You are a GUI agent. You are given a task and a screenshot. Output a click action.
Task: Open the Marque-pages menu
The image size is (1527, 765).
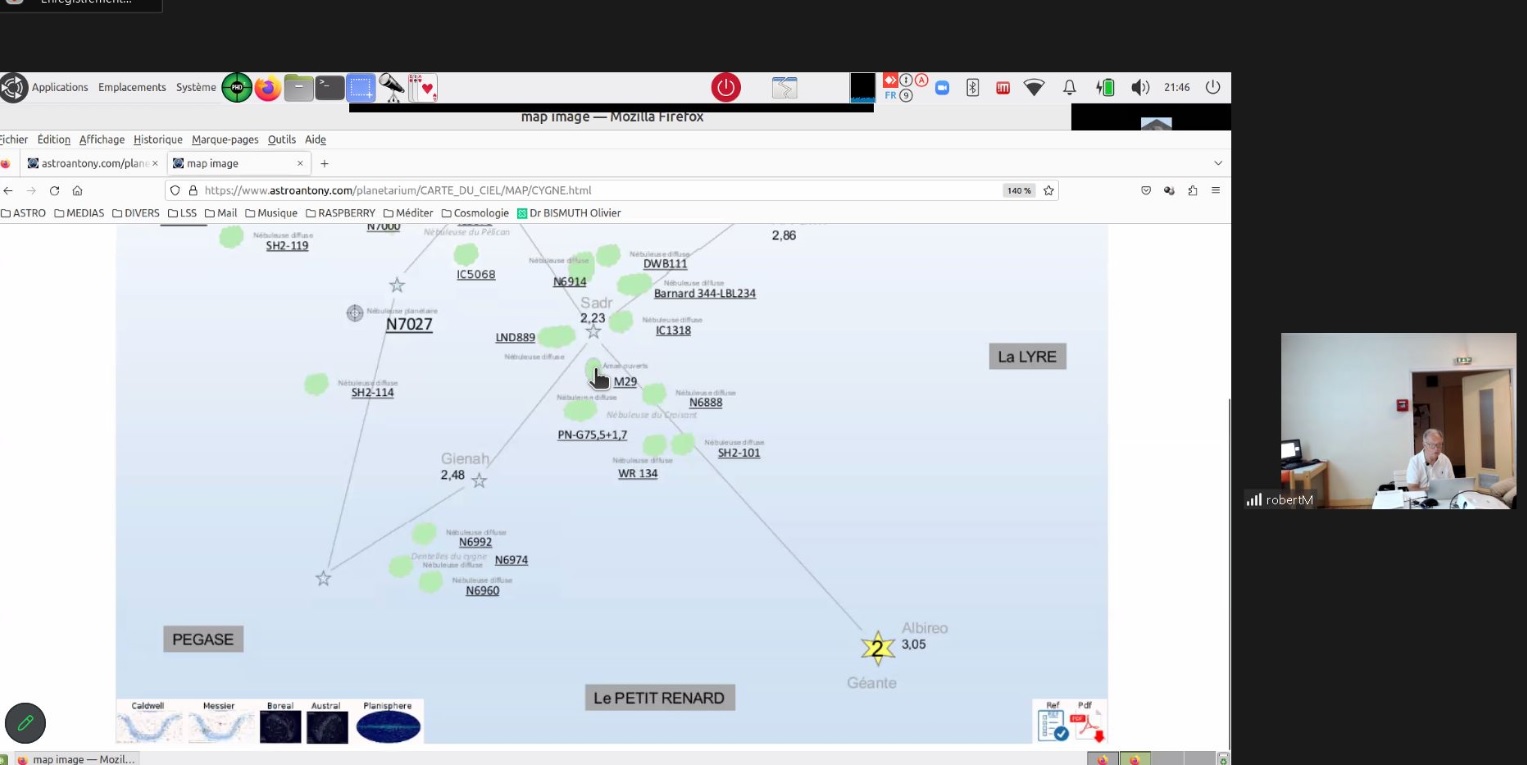point(225,140)
